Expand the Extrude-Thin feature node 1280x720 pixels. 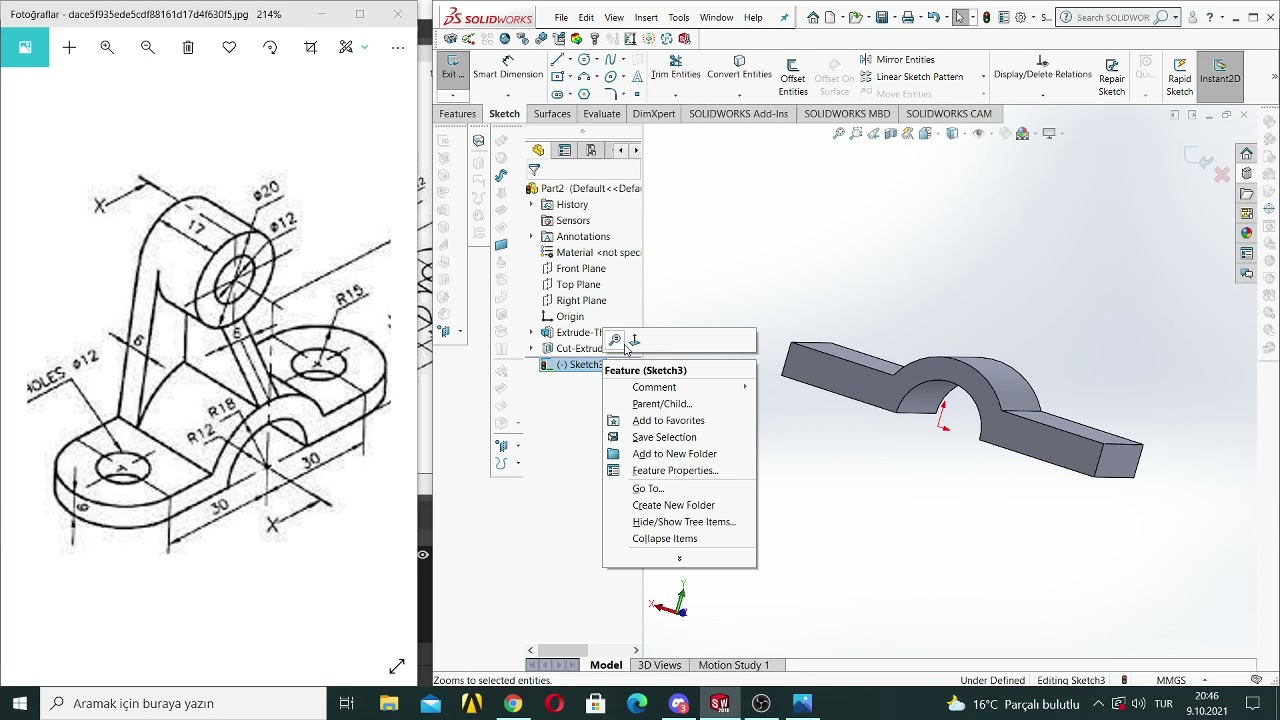[532, 333]
